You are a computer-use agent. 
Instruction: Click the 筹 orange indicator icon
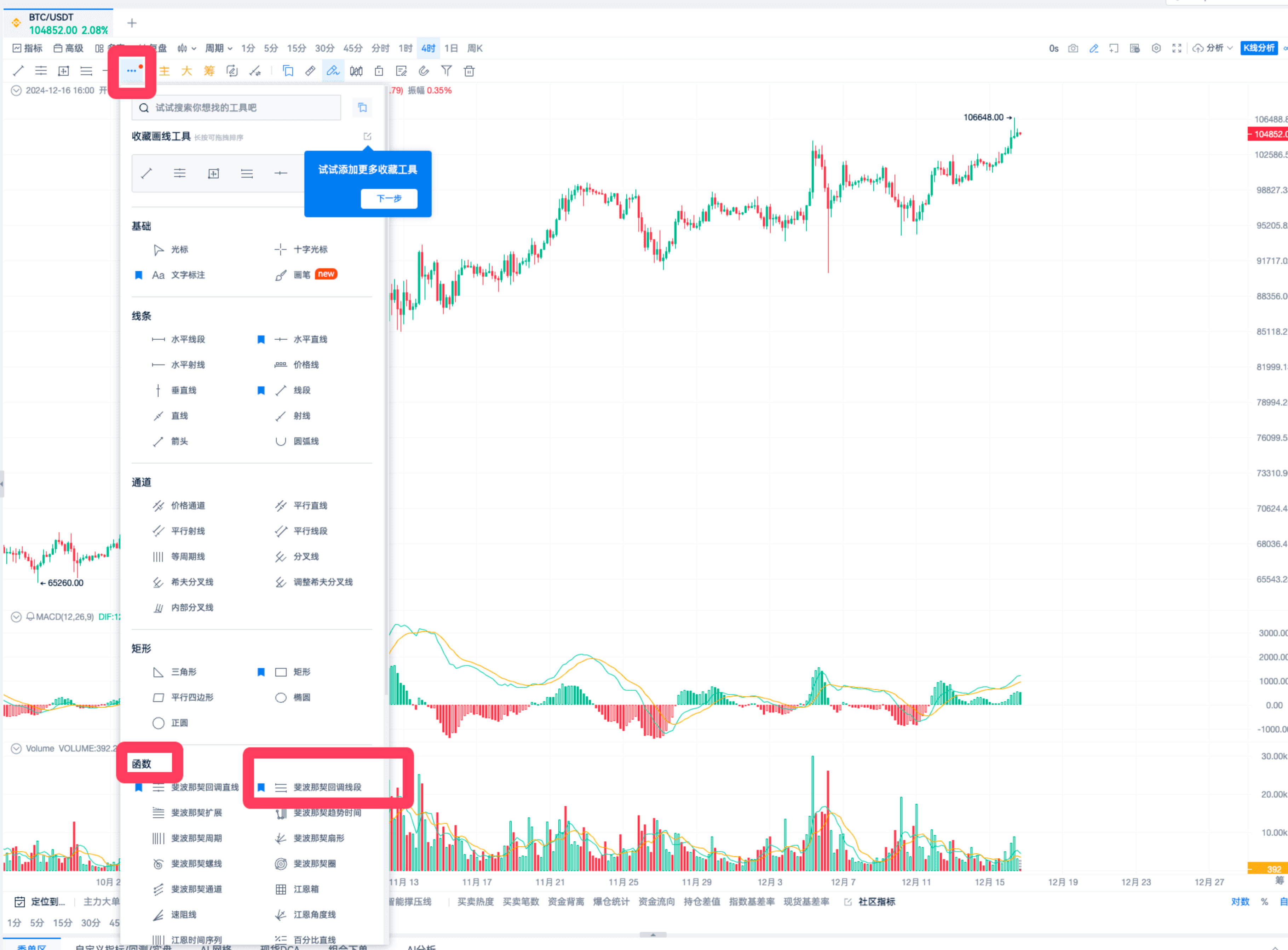point(209,71)
